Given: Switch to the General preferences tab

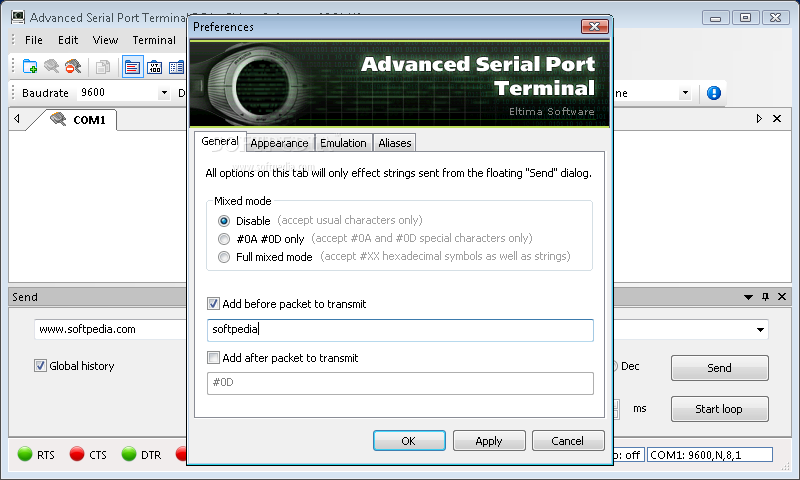Looking at the screenshot, I should coord(220,141).
